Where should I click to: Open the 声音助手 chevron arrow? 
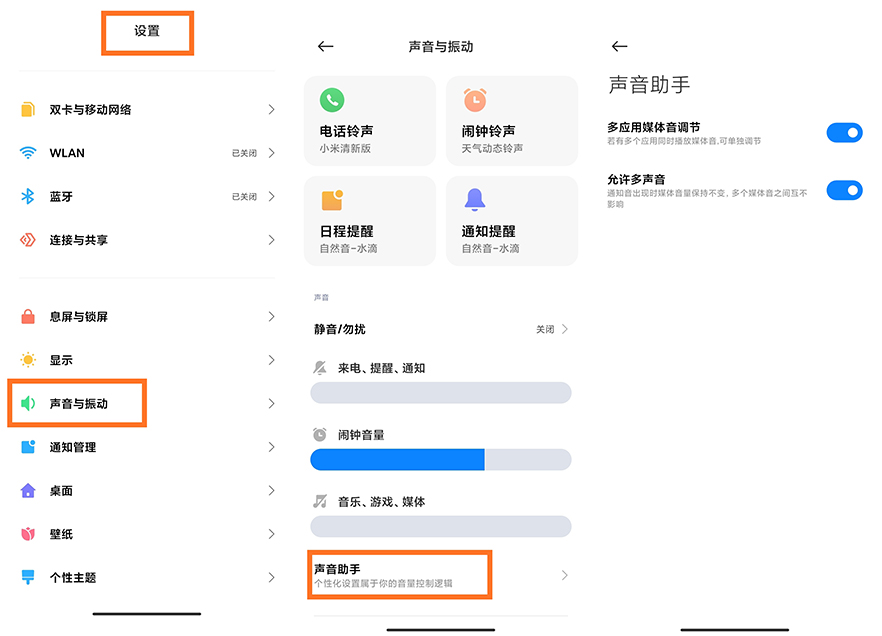(x=565, y=575)
